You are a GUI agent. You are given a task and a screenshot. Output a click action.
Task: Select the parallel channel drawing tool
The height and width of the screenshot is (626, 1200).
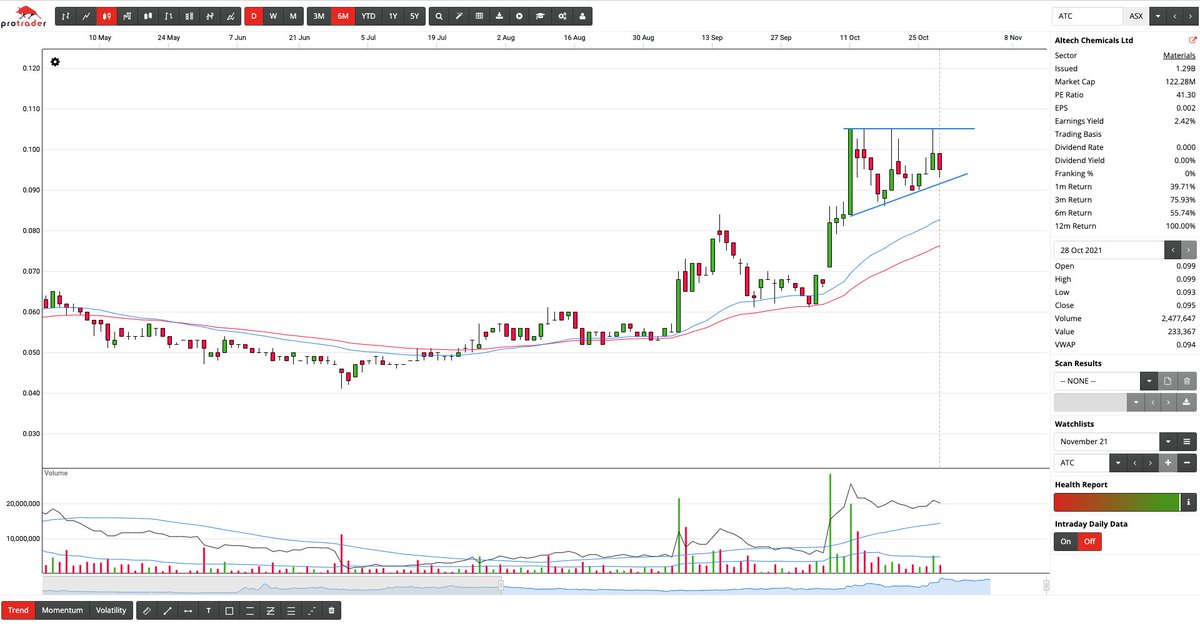tap(249, 610)
